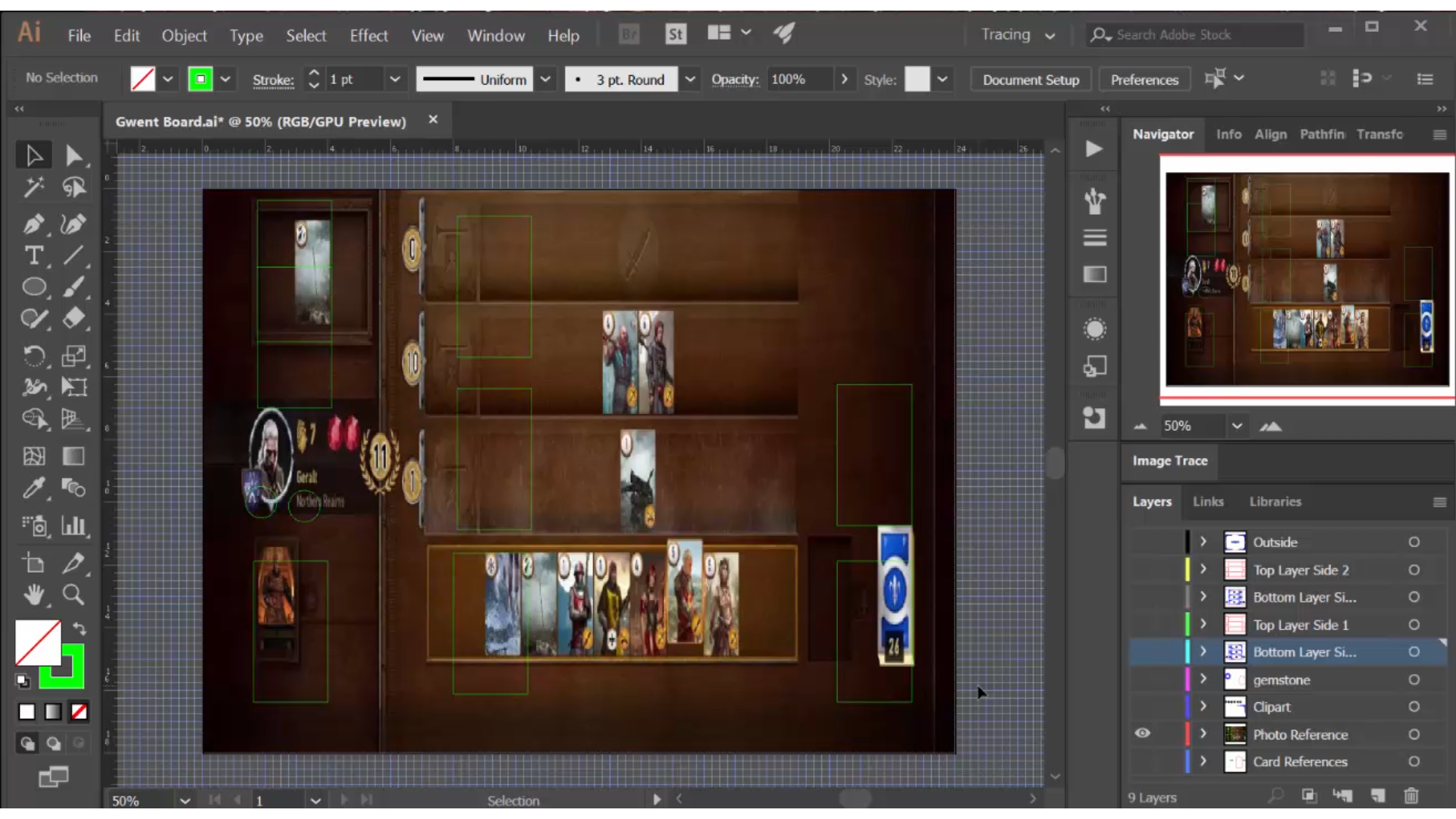The image size is (1456, 819).
Task: Toggle visibility of Clipart layer
Action: (1142, 707)
